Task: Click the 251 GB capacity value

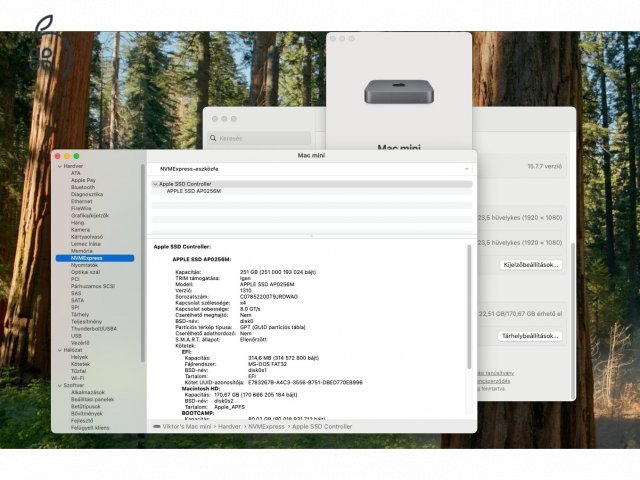Action: tap(278, 272)
